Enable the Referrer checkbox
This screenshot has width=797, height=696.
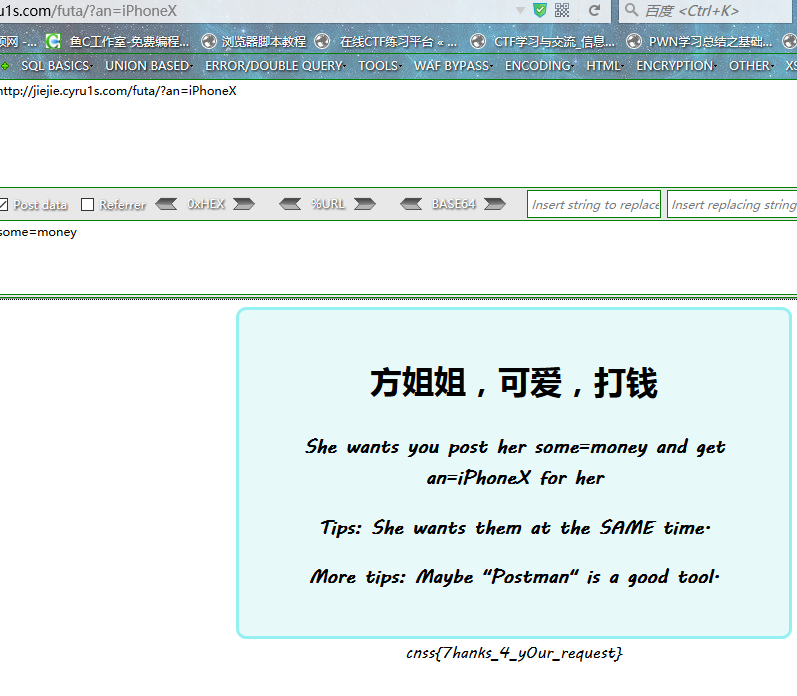(88, 205)
